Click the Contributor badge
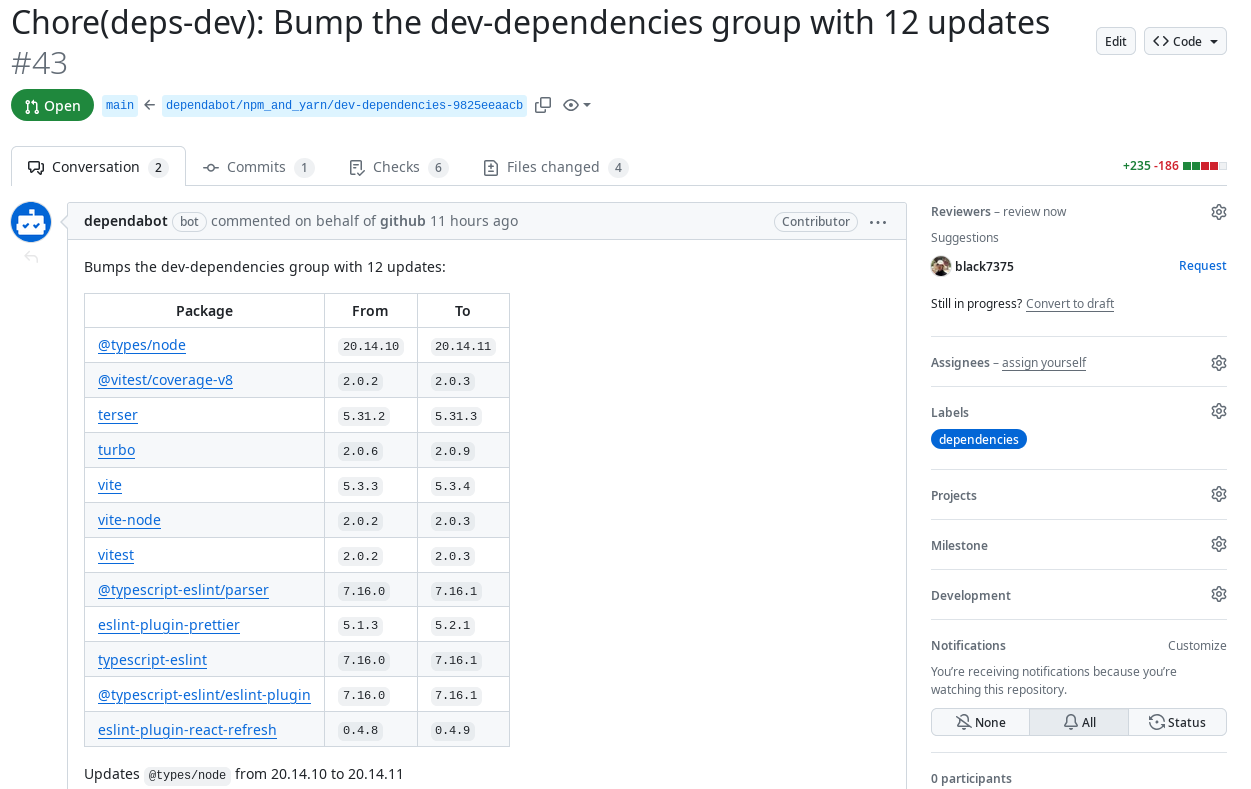The height and width of the screenshot is (789, 1251). click(815, 222)
